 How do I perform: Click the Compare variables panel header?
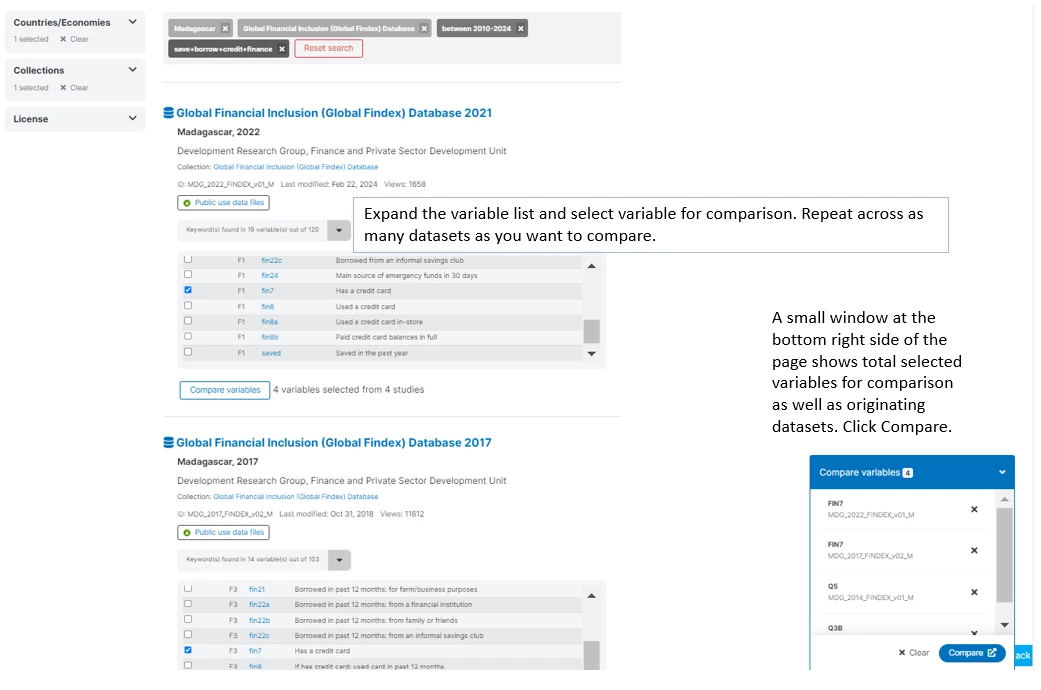coord(912,472)
